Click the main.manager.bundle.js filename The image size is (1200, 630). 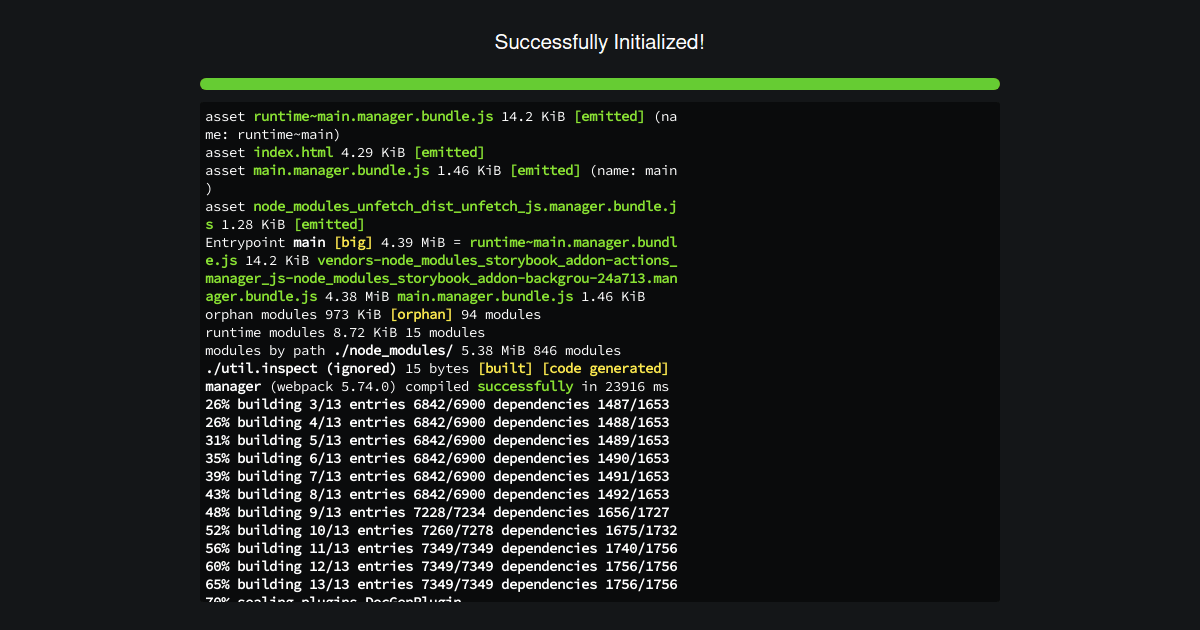pyautogui.click(x=343, y=170)
